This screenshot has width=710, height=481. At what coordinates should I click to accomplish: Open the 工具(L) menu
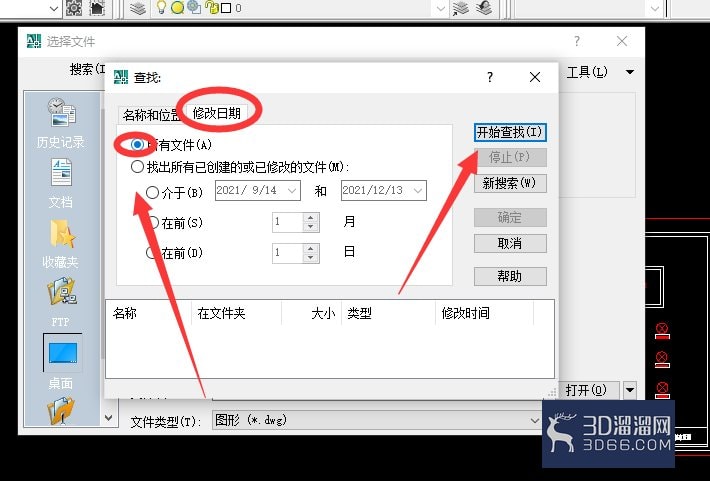pos(587,72)
